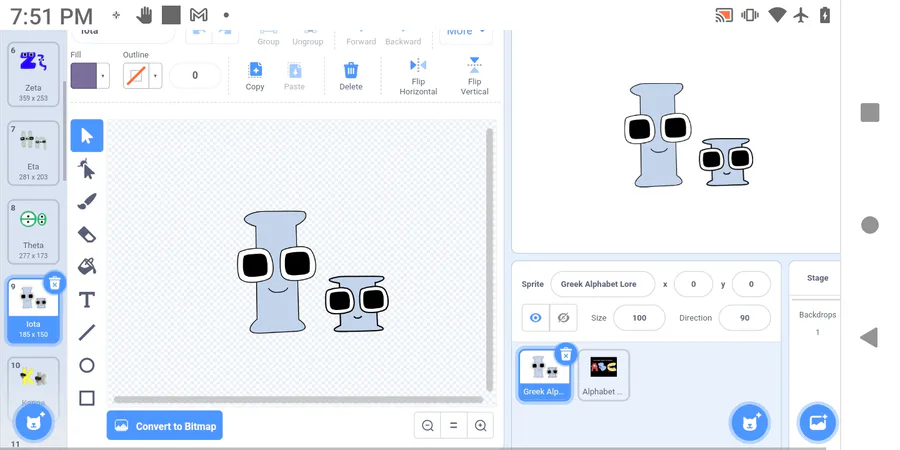
Task: Open the Outline color dropdown arrow
Action: tap(155, 76)
